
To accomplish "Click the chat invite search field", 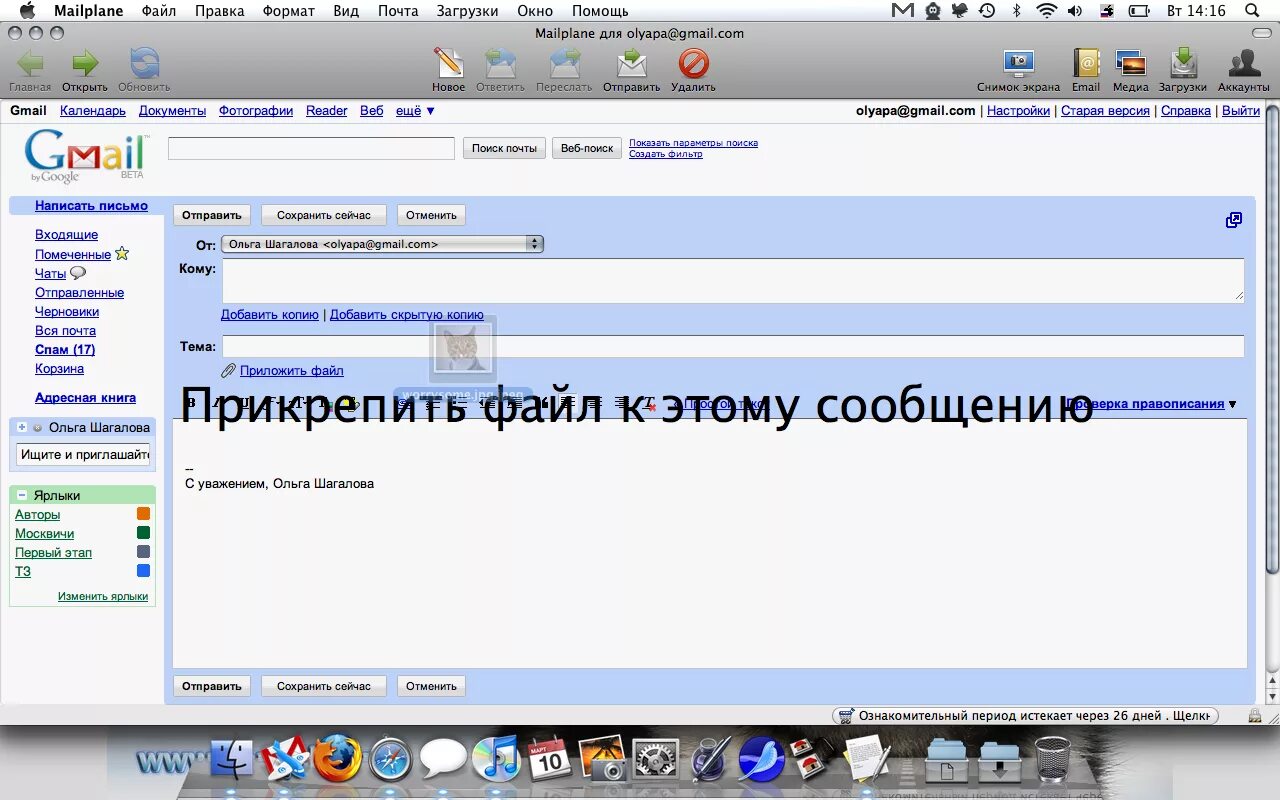I will tap(83, 455).
